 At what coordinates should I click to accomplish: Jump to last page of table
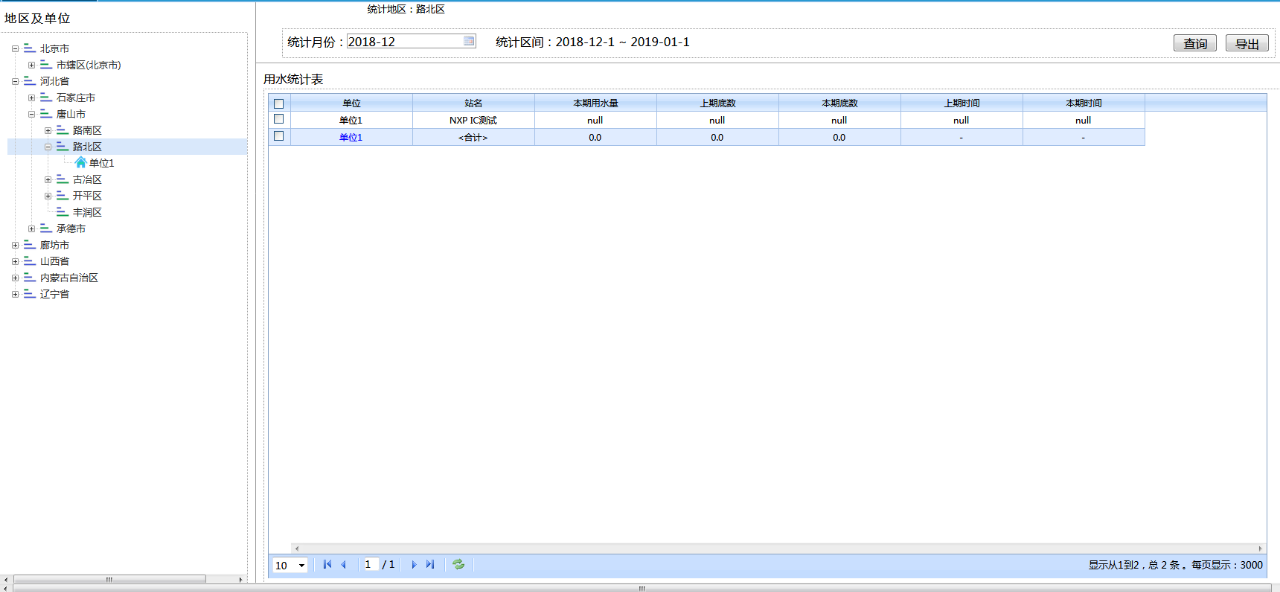click(430, 565)
